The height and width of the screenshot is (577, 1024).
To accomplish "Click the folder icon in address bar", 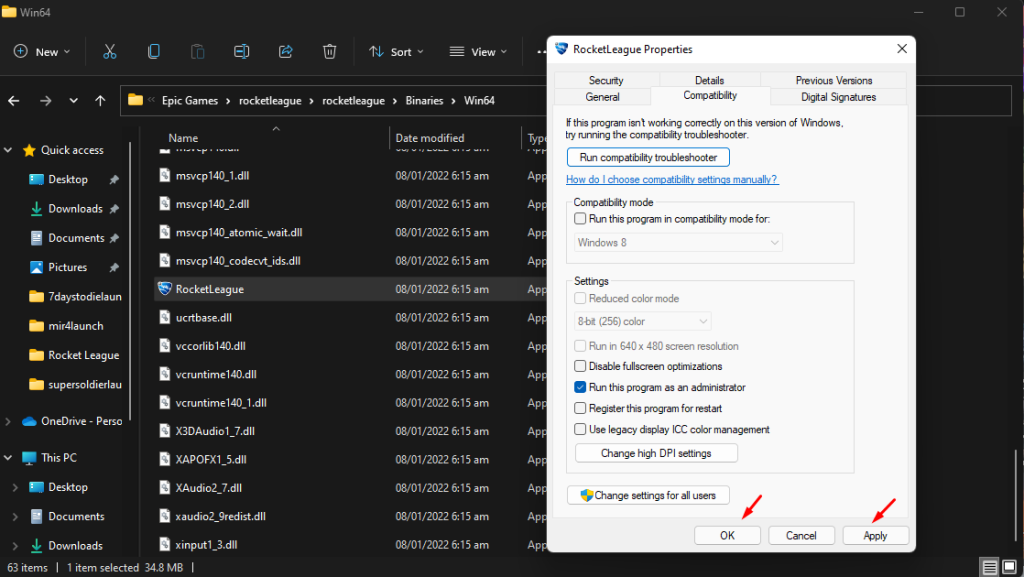I will [x=135, y=100].
